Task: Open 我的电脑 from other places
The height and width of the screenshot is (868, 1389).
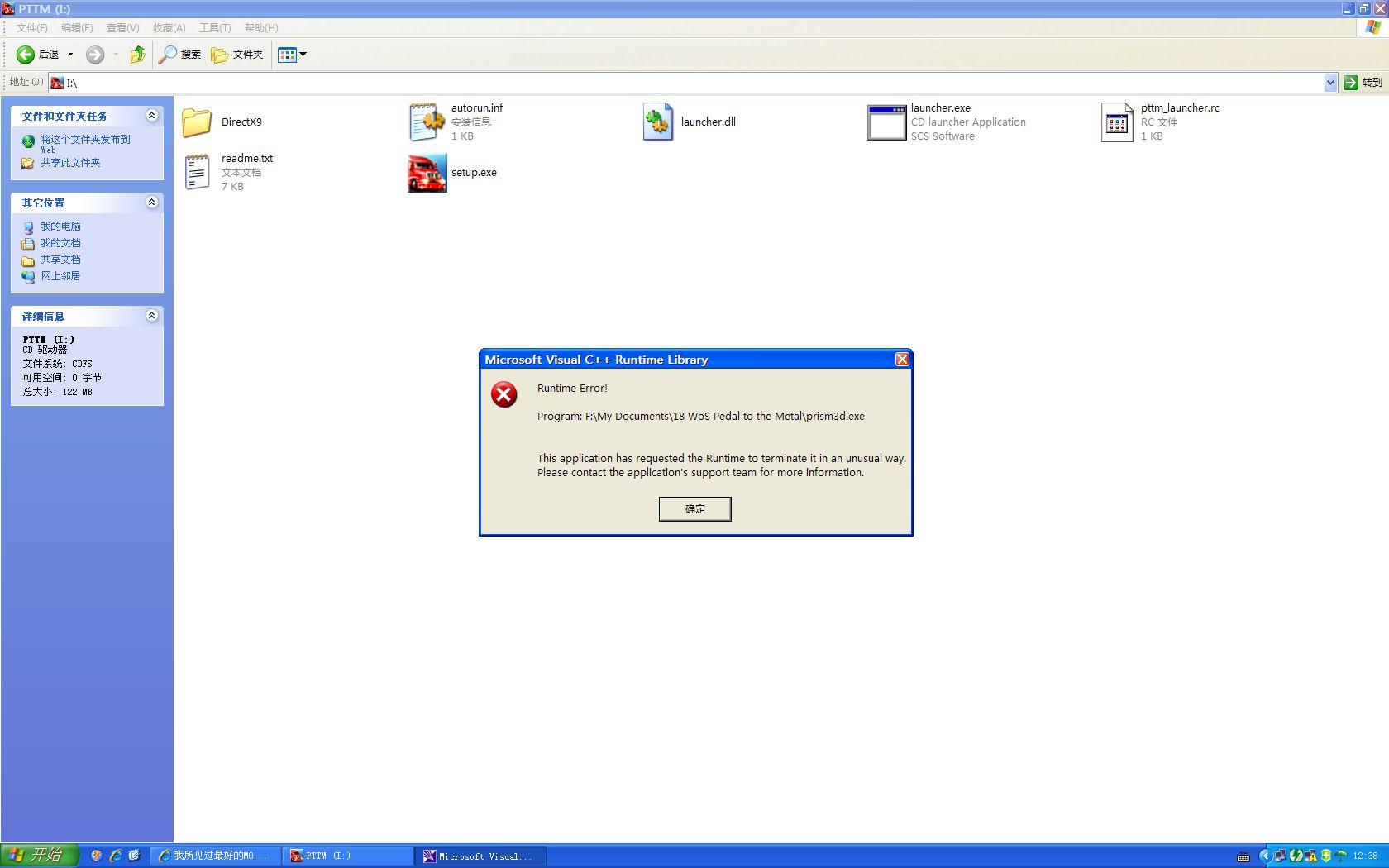Action: tap(60, 227)
